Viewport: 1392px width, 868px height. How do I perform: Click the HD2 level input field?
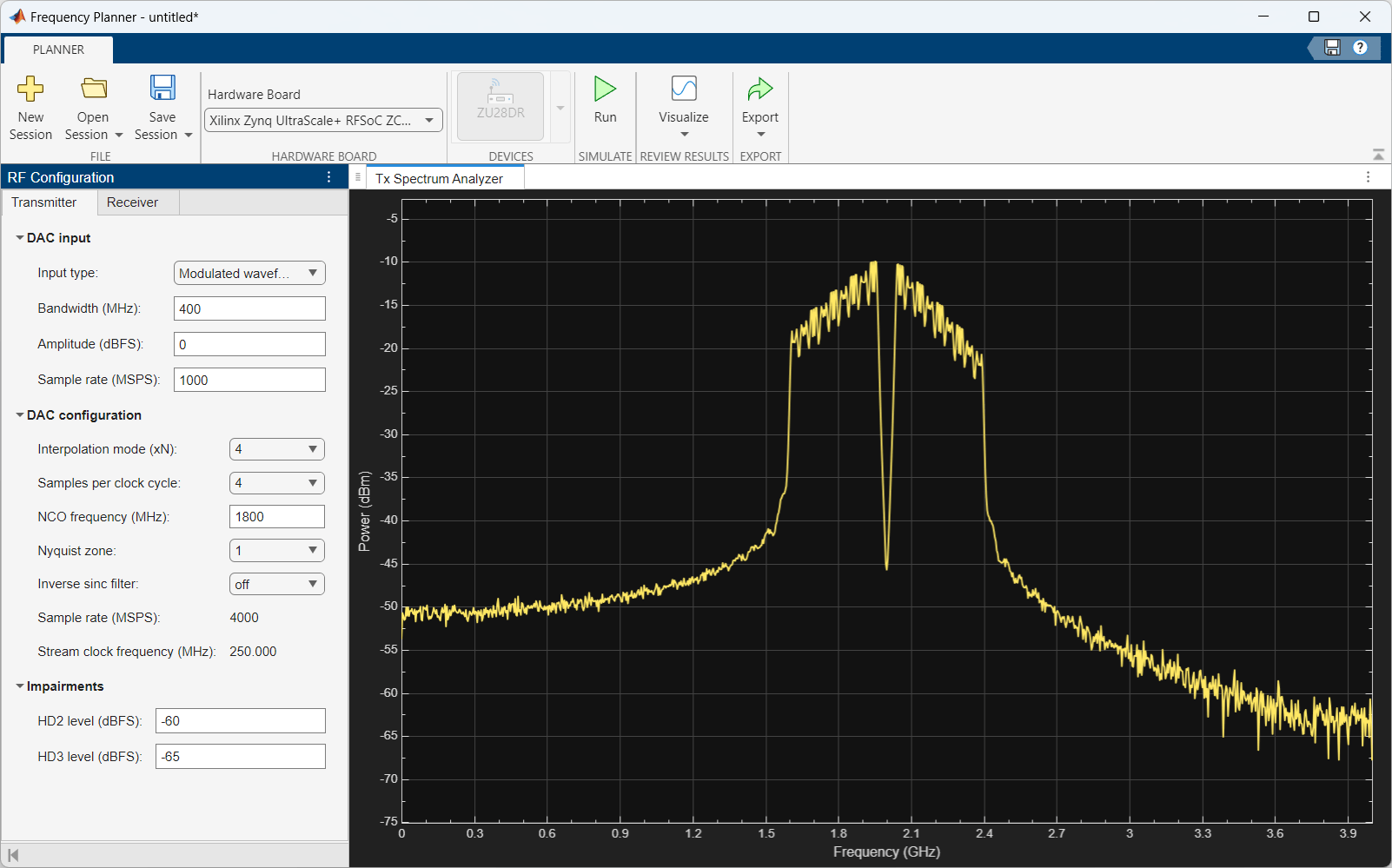(x=240, y=721)
